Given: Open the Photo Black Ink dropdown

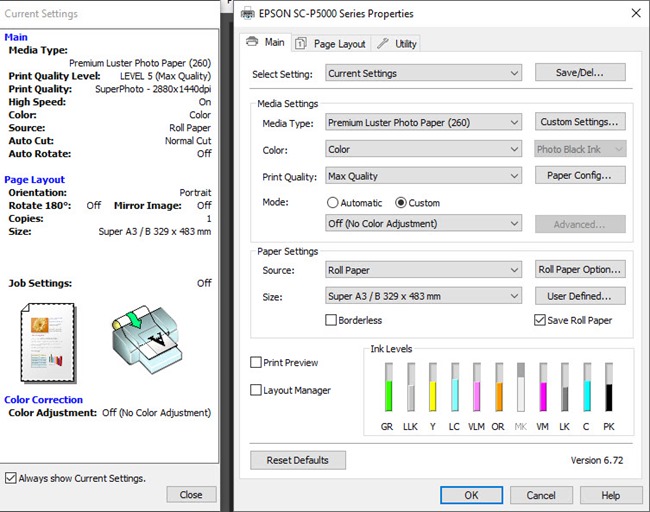Looking at the screenshot, I should click(x=580, y=149).
